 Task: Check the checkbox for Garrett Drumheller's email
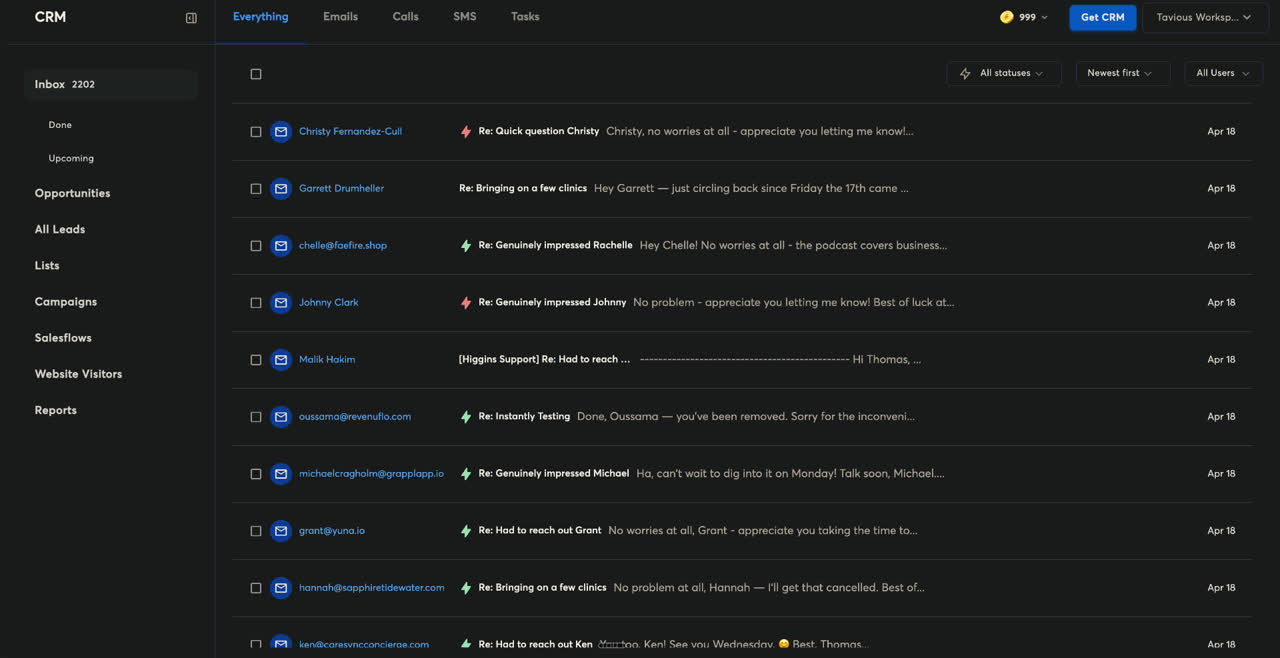[x=255, y=188]
